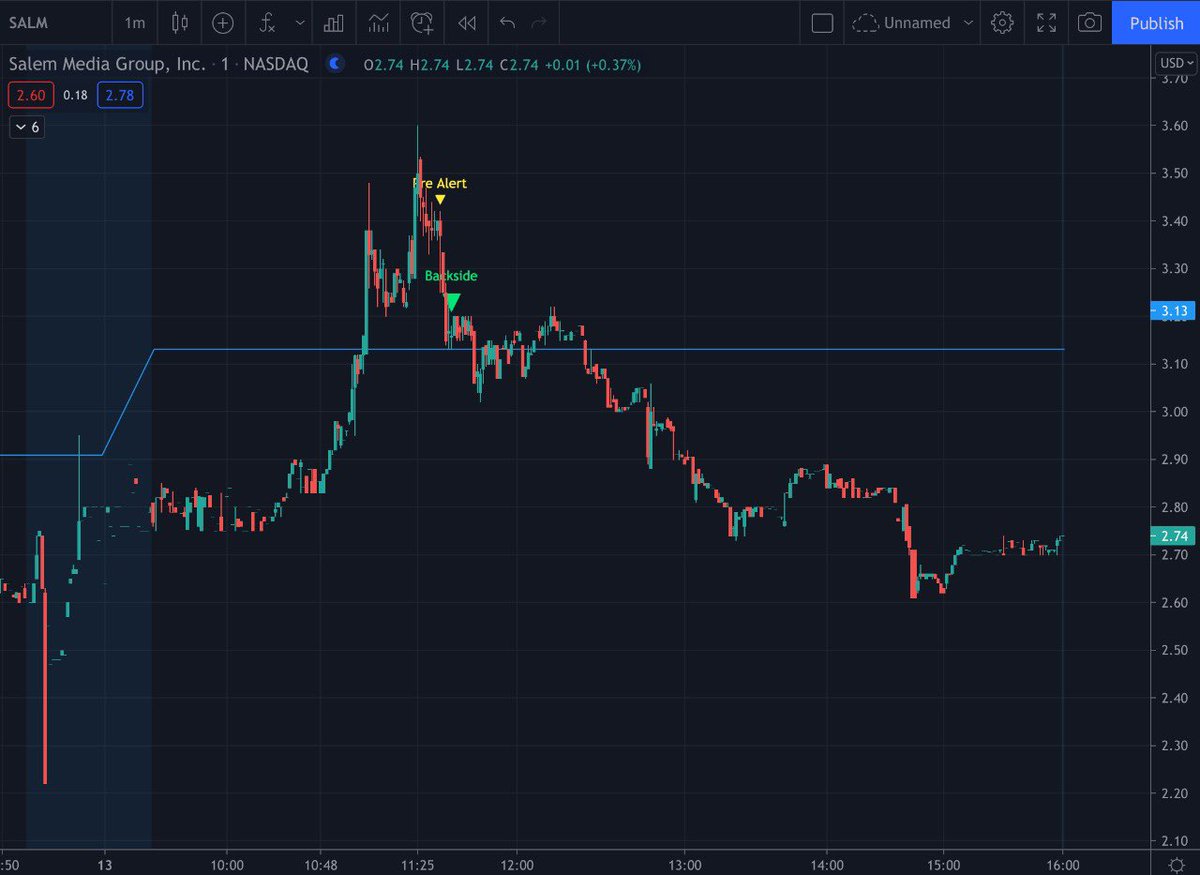Click the 0.18 spread value
Screen dimensions: 1200x875
click(74, 95)
